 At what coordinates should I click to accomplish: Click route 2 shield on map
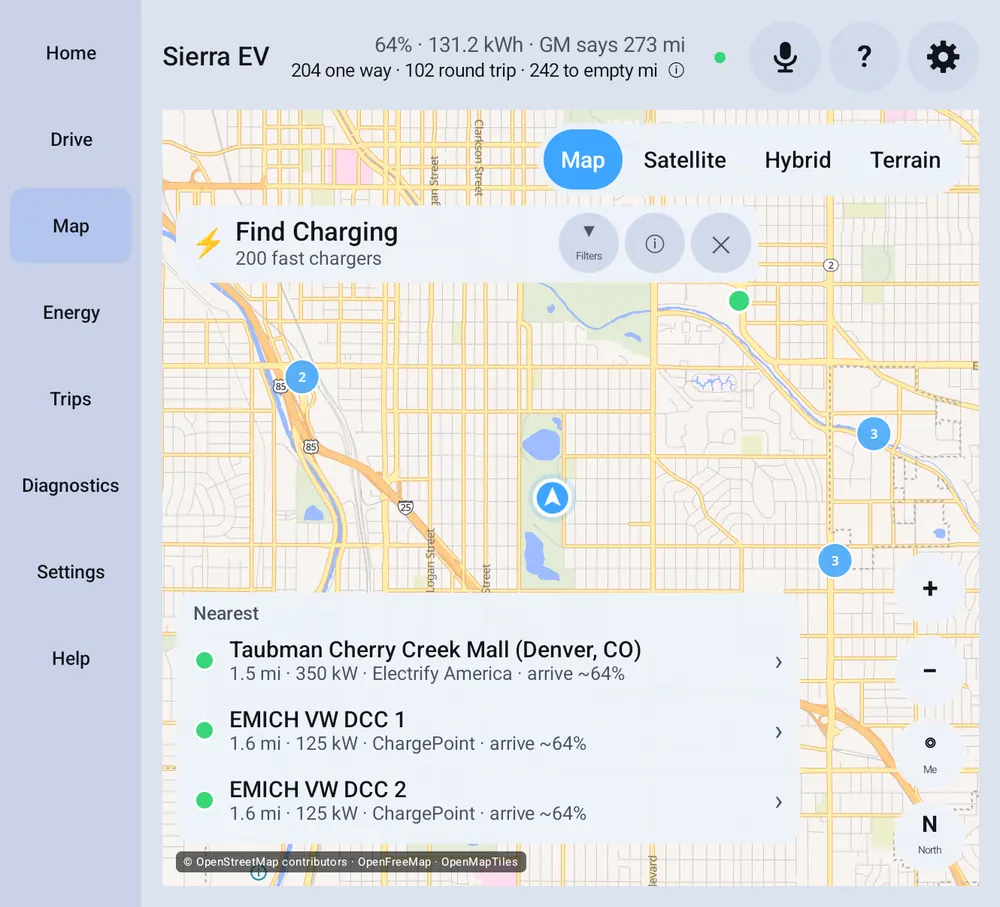pos(830,265)
